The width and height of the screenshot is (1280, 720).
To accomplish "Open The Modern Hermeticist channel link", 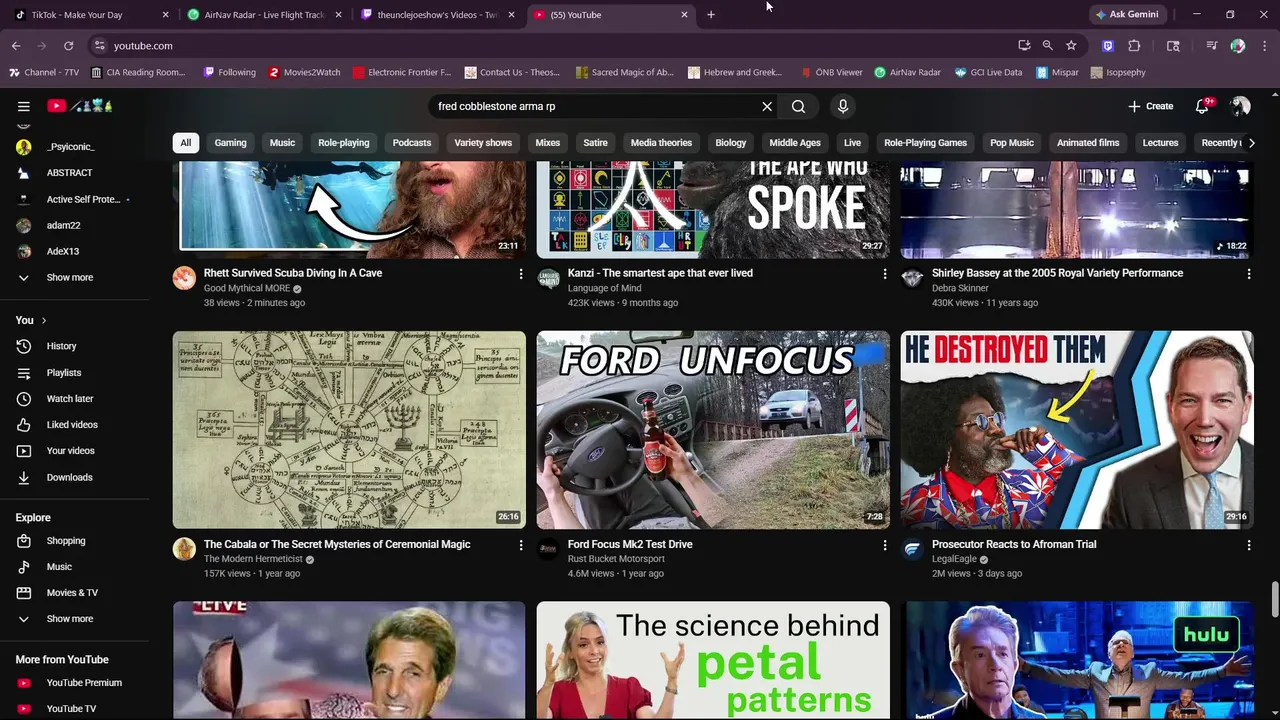I will (253, 559).
